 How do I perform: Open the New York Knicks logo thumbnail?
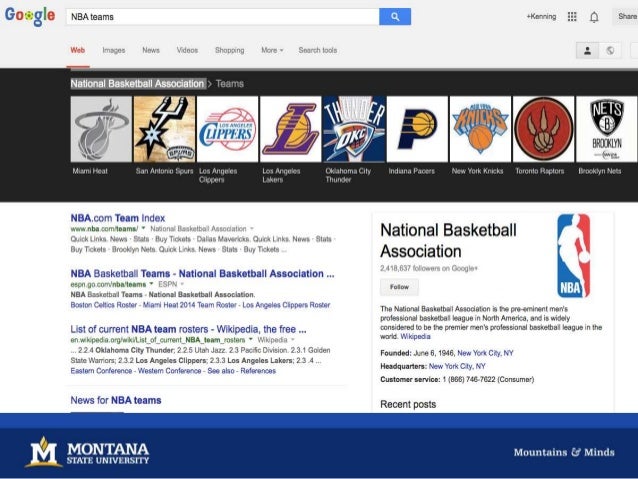click(x=480, y=129)
